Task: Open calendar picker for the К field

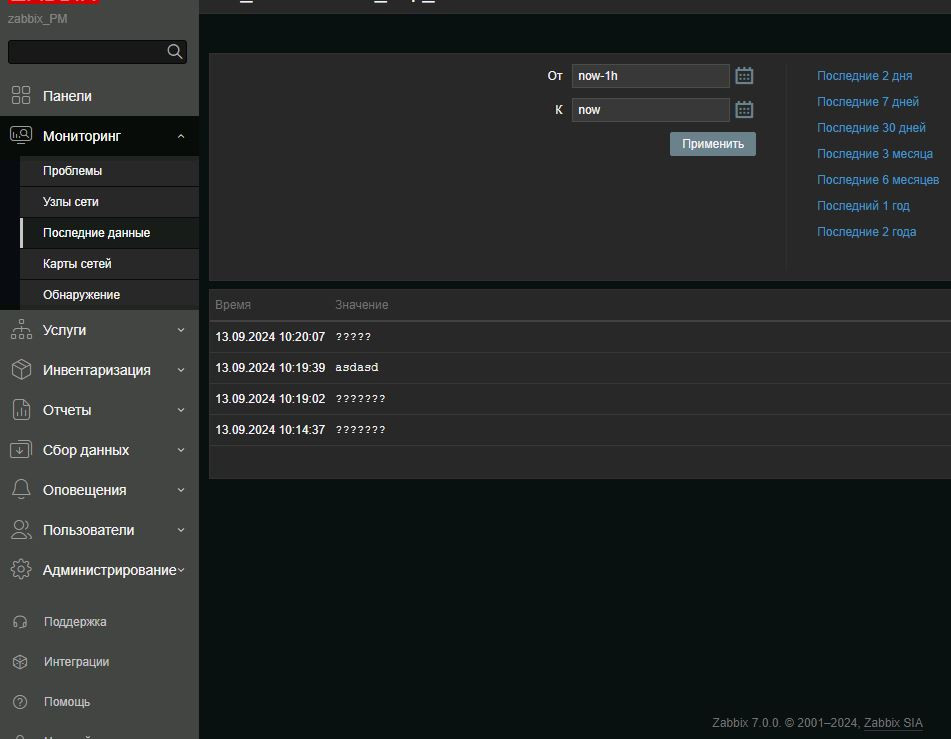Action: pos(744,110)
